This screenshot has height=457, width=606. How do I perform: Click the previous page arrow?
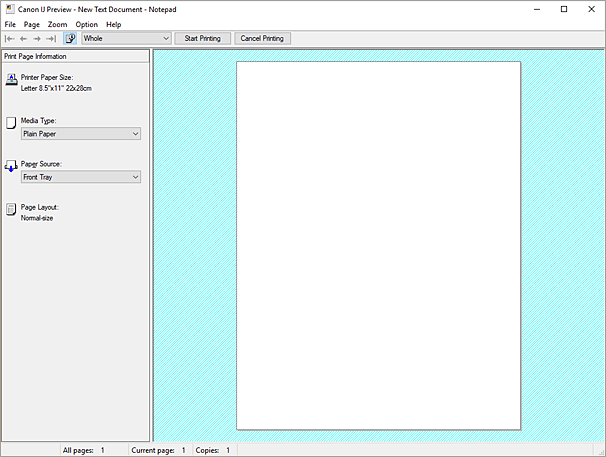pos(24,38)
